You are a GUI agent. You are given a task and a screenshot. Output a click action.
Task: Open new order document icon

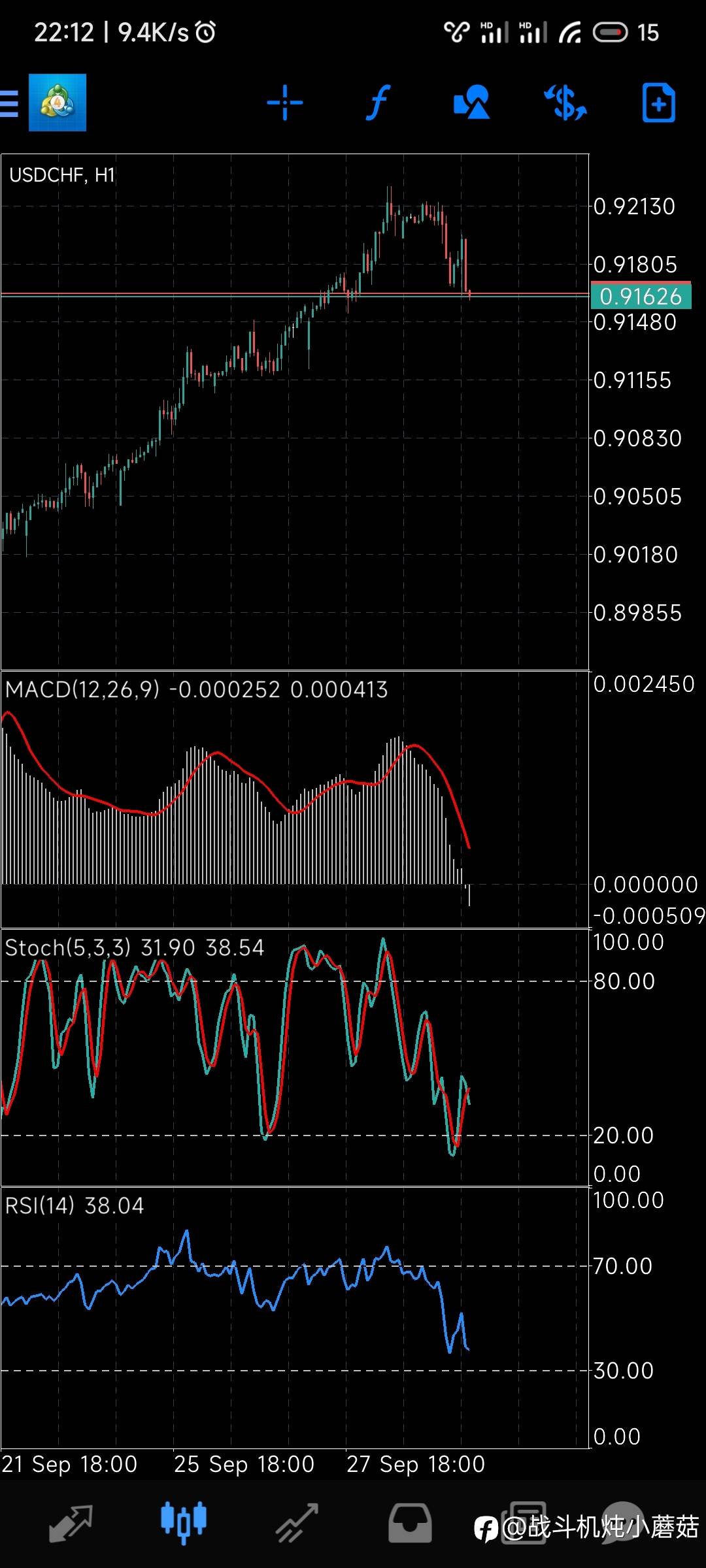coord(658,103)
